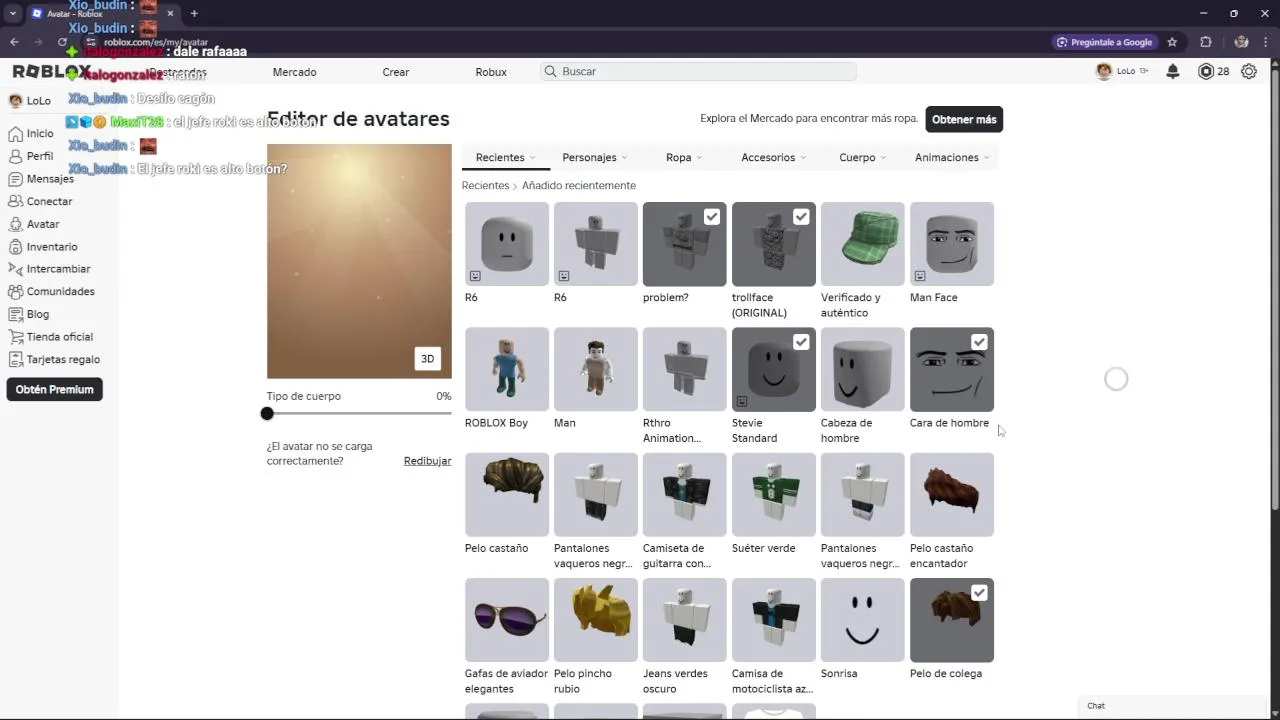Click the Conectar icon in sidebar

(16, 201)
